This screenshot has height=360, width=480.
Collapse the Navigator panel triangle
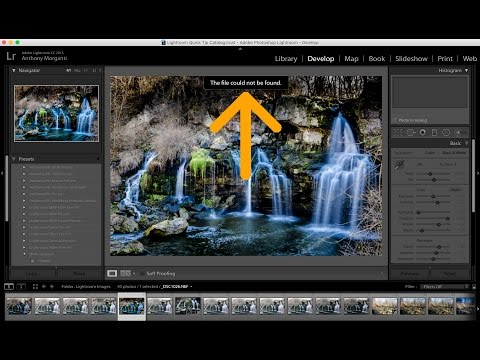pos(14,70)
